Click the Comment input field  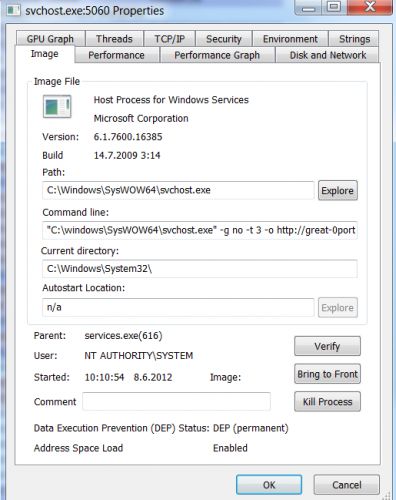(176, 401)
